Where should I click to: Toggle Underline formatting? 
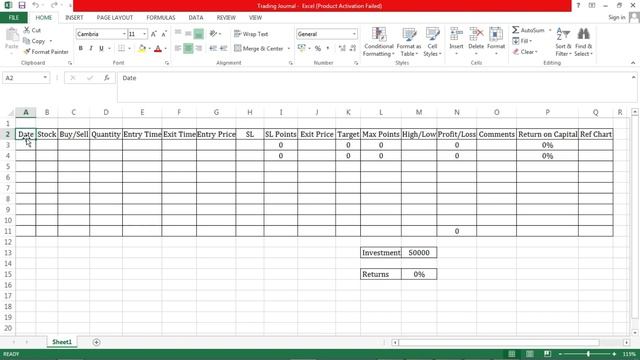pos(101,49)
